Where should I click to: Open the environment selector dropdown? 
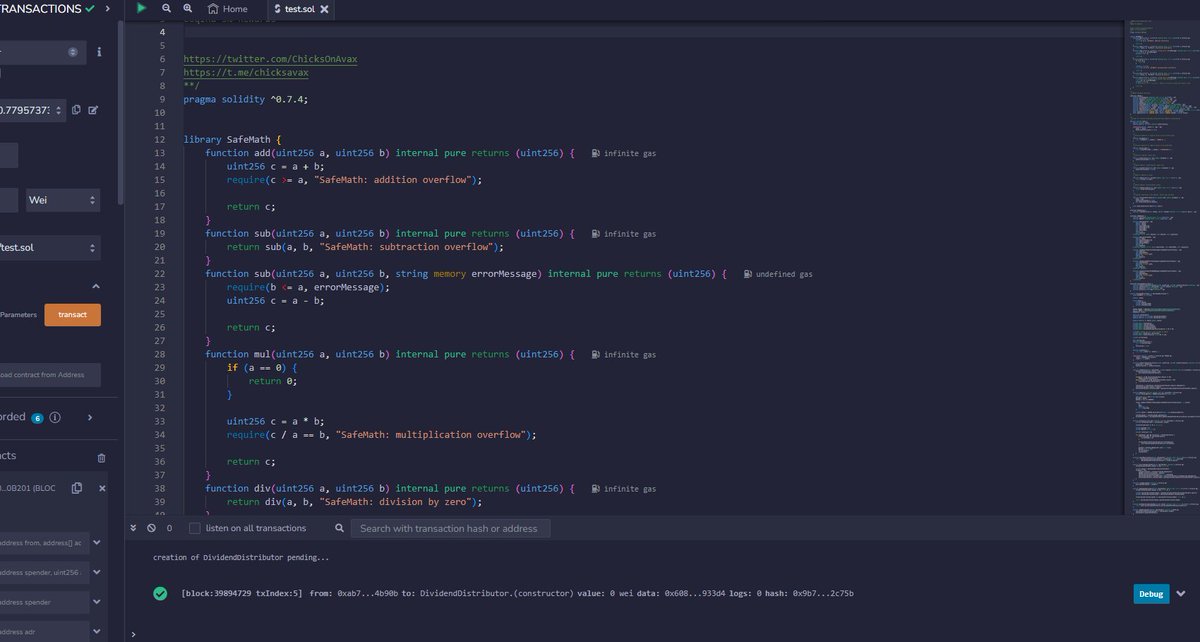coord(43,52)
